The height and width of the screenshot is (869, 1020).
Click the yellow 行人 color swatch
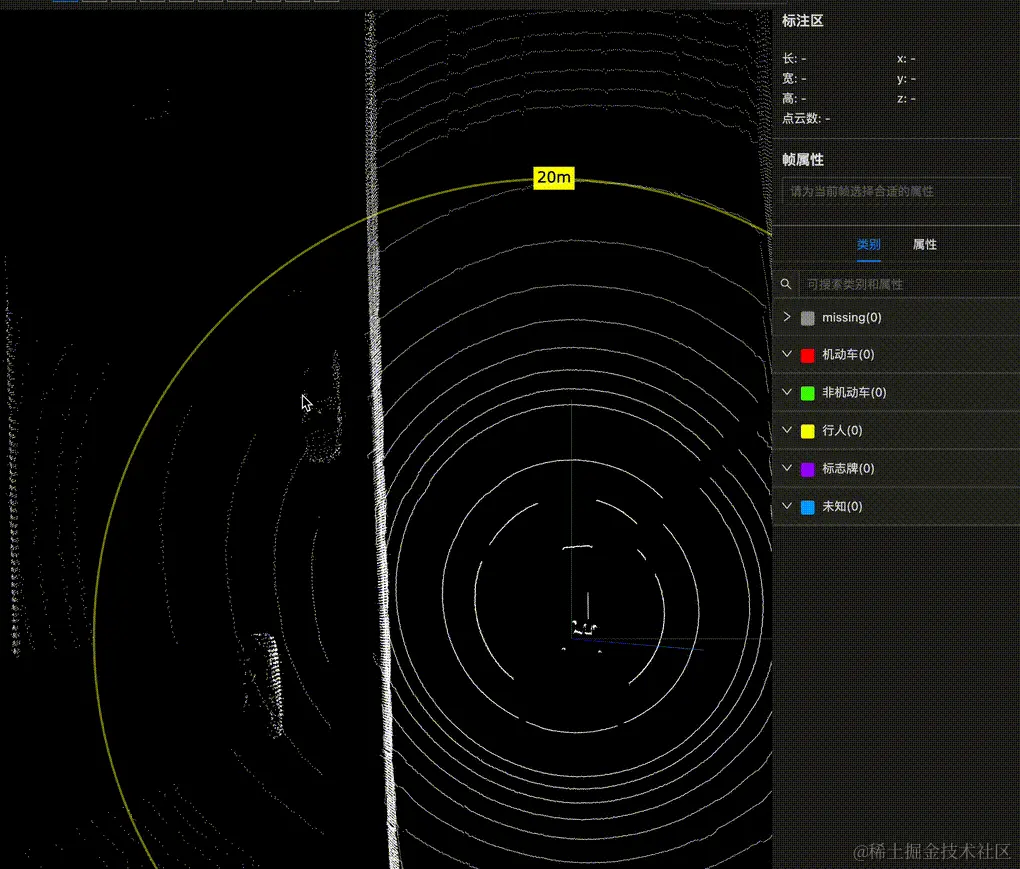coord(807,431)
